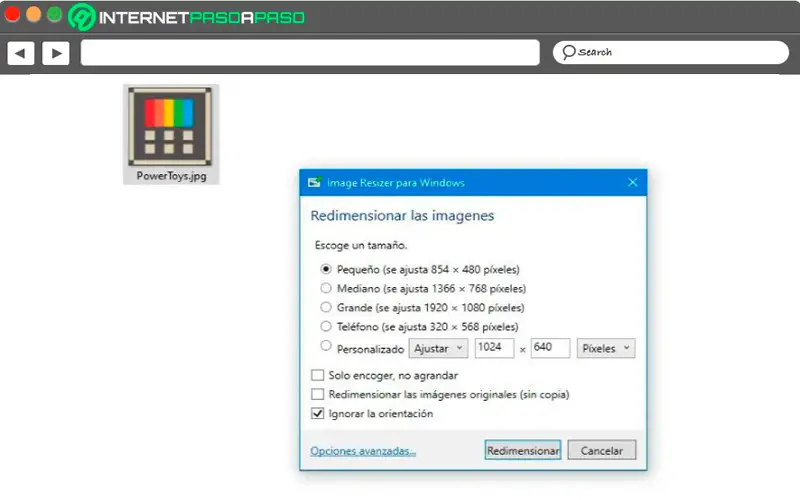The image size is (800, 500).
Task: Click the custom width field showing 1024
Action: click(494, 348)
